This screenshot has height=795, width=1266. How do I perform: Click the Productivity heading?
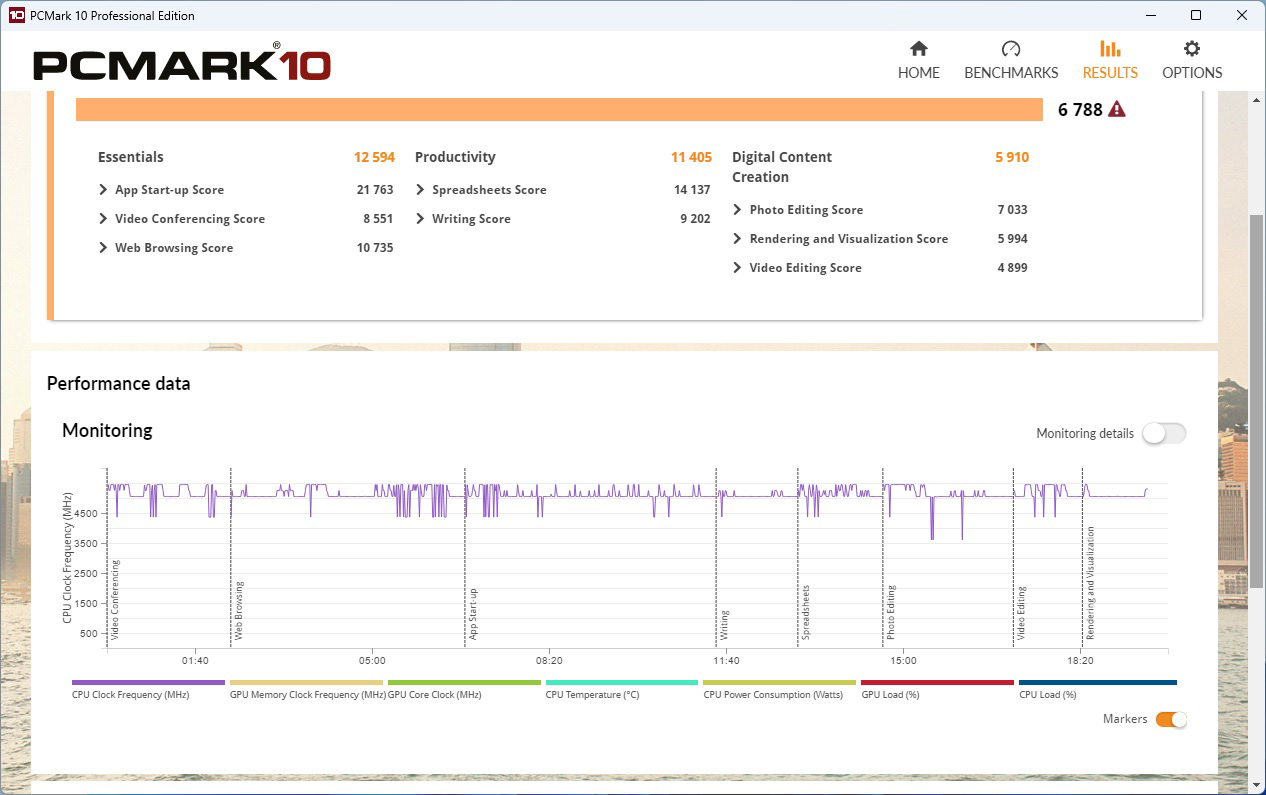point(455,157)
